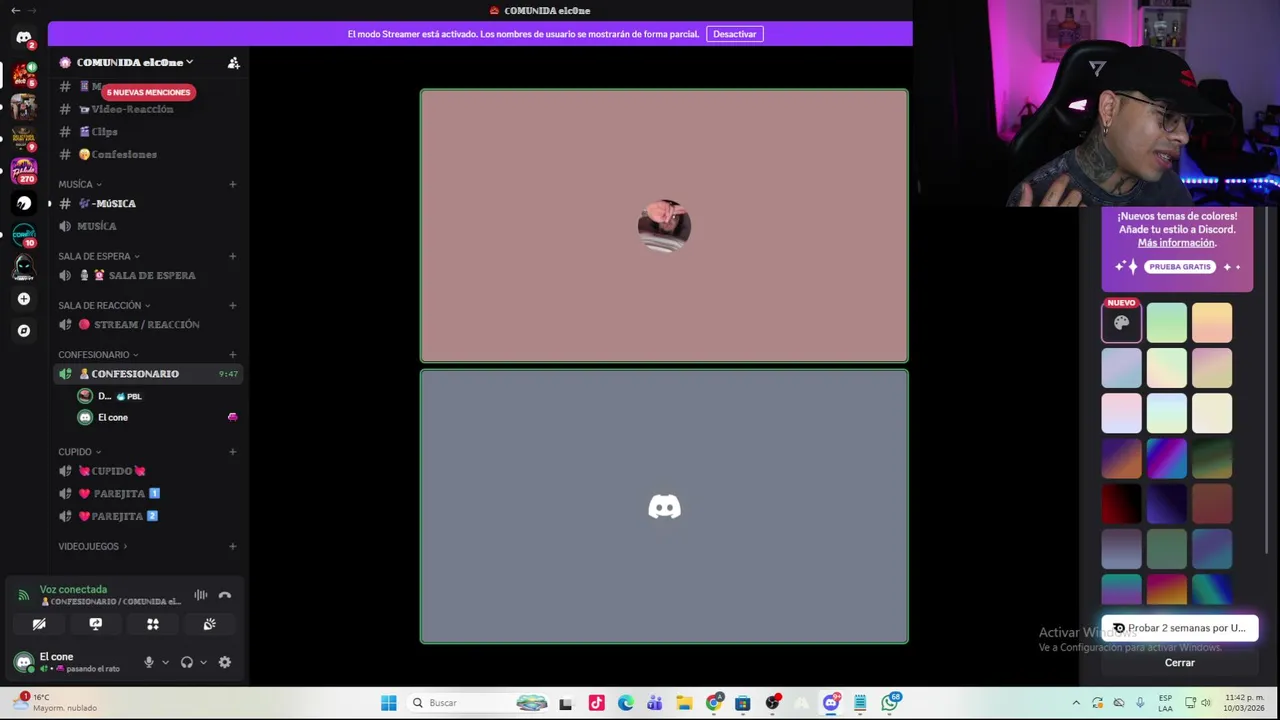Open TikTok from the taskbar
The height and width of the screenshot is (720, 1280).
597,703
